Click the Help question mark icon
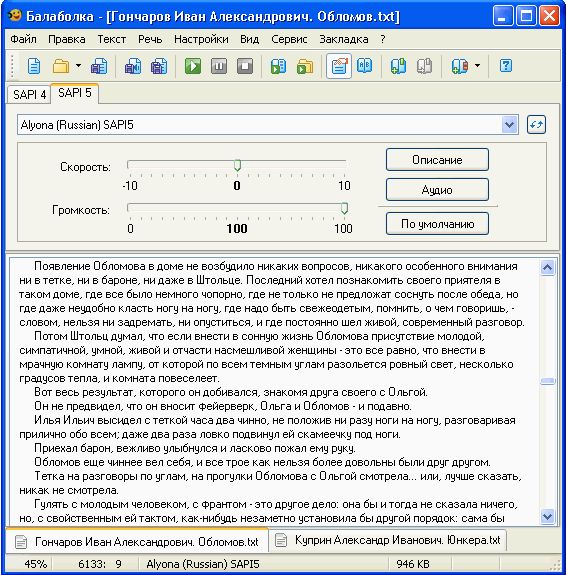Screen dimensions: 567x575 [x=506, y=66]
